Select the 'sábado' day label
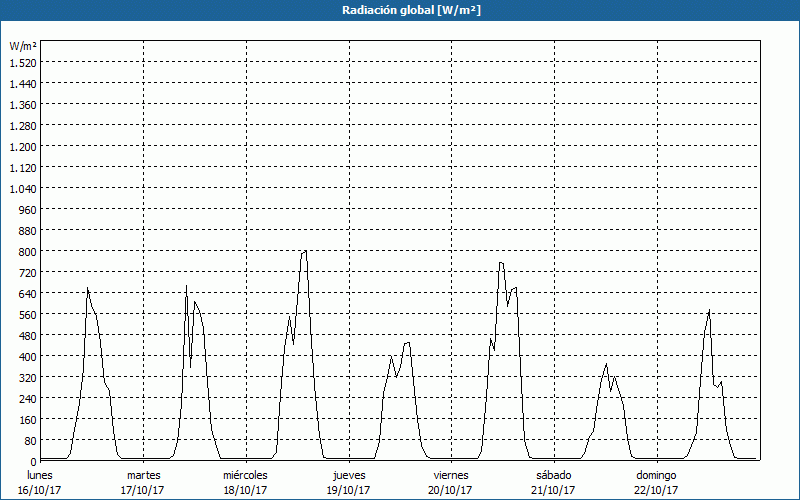 pyautogui.click(x=554, y=475)
